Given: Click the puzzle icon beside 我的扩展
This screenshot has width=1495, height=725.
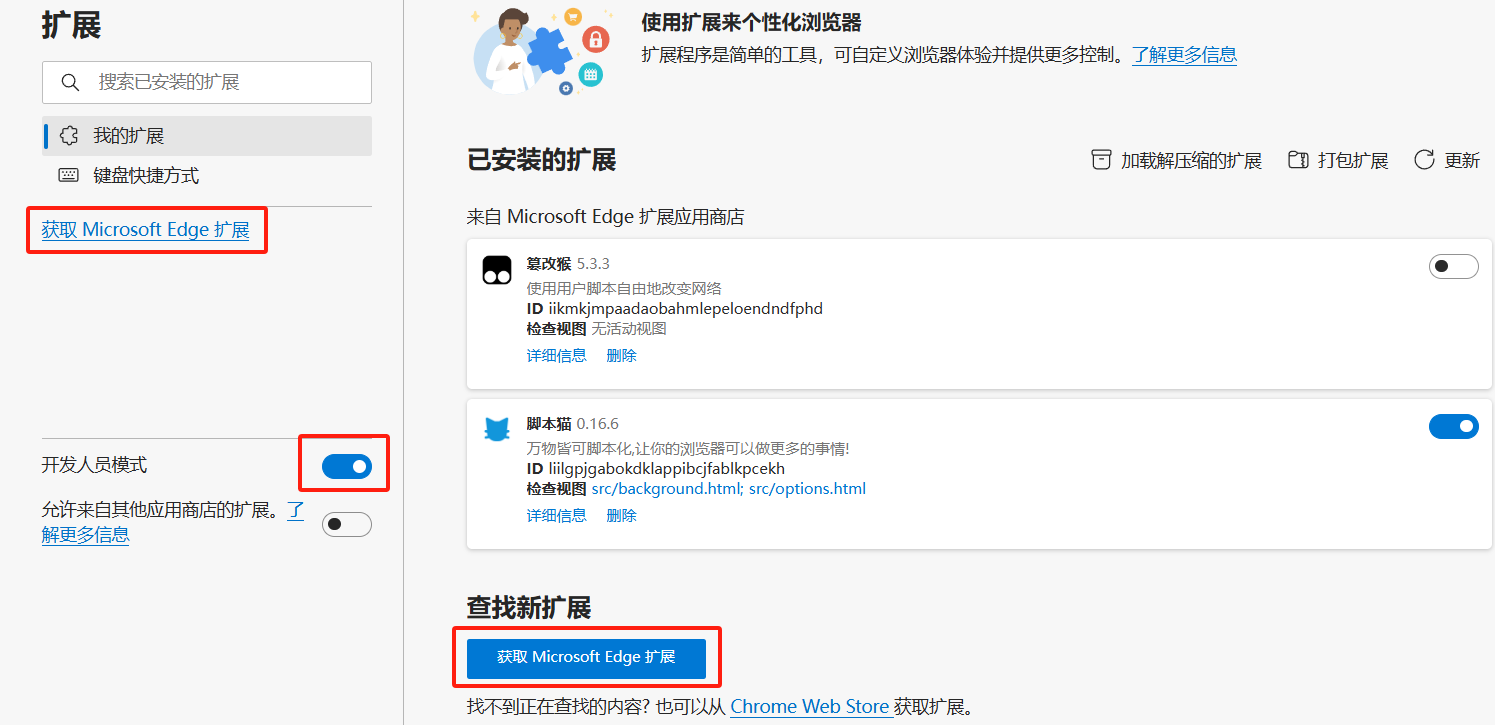Looking at the screenshot, I should pos(69,136).
